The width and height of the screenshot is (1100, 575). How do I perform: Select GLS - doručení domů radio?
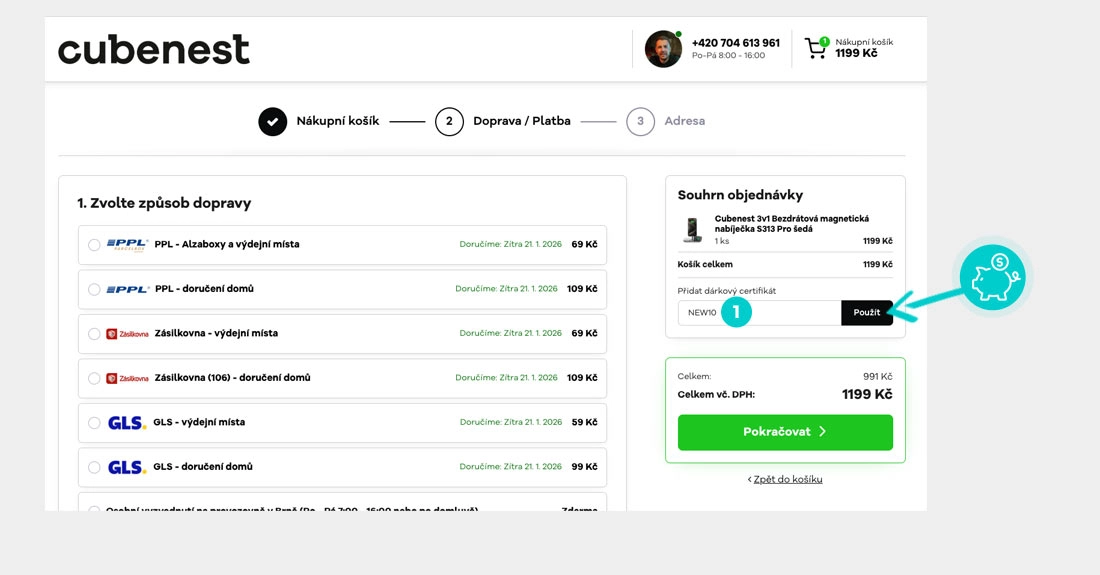click(x=94, y=467)
